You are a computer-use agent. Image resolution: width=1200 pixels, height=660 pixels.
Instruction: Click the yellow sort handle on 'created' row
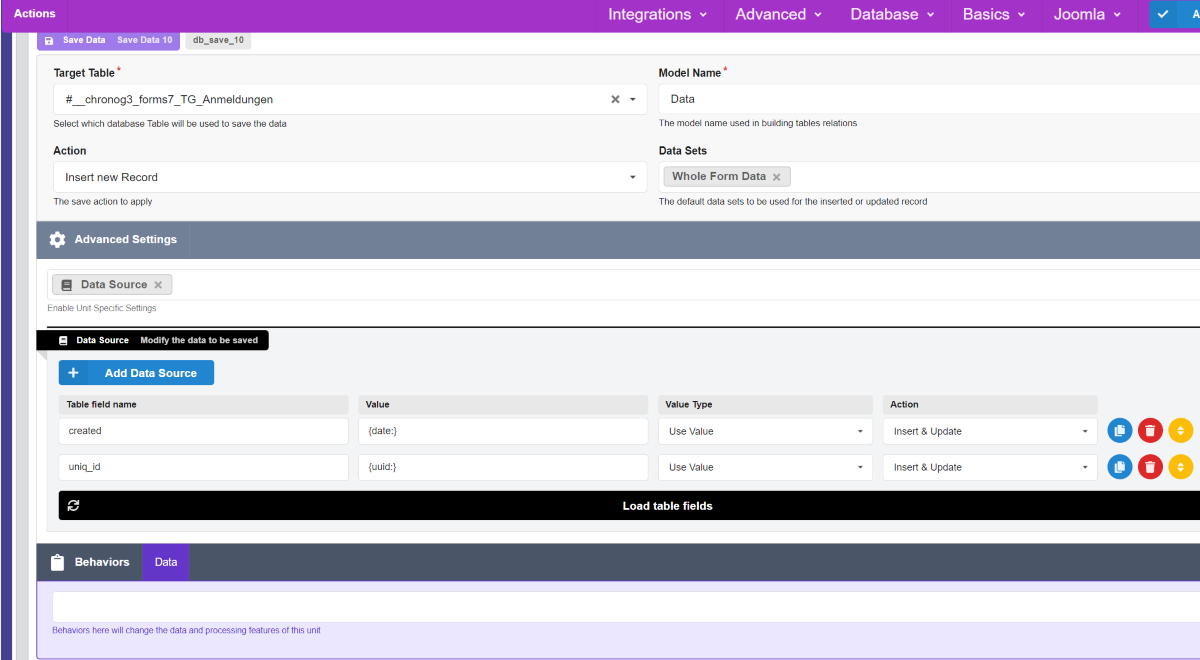[x=1181, y=431]
